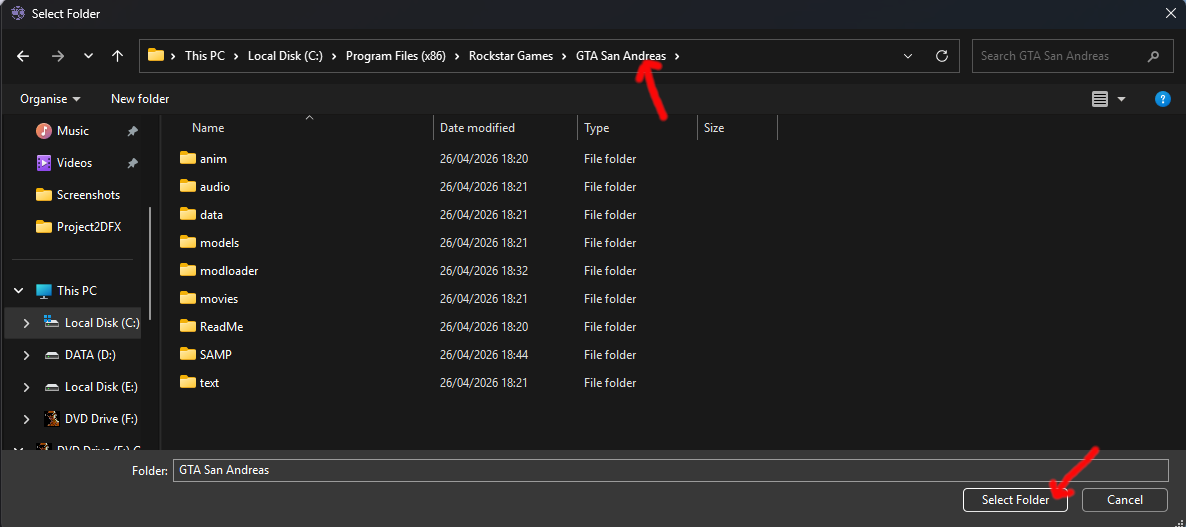Confirm with Select Folder button

[1015, 500]
